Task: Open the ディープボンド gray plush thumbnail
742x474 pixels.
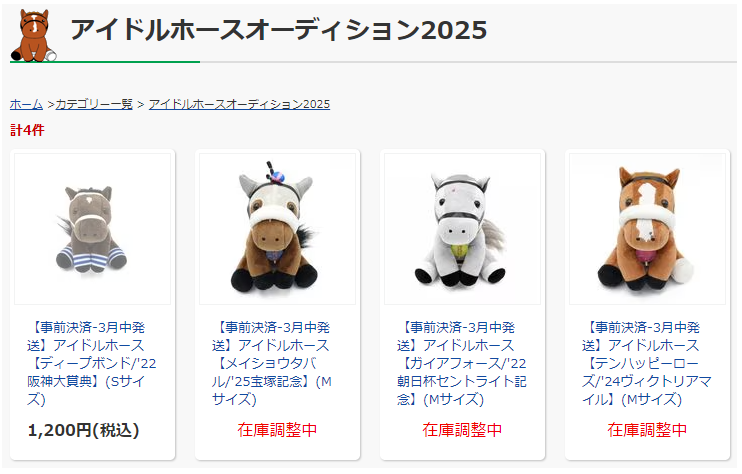Action: click(x=92, y=228)
